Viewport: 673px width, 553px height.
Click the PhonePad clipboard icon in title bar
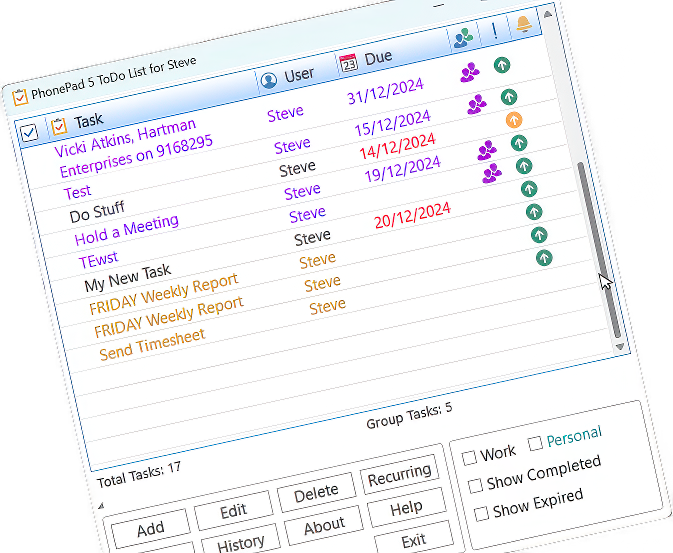(20, 97)
